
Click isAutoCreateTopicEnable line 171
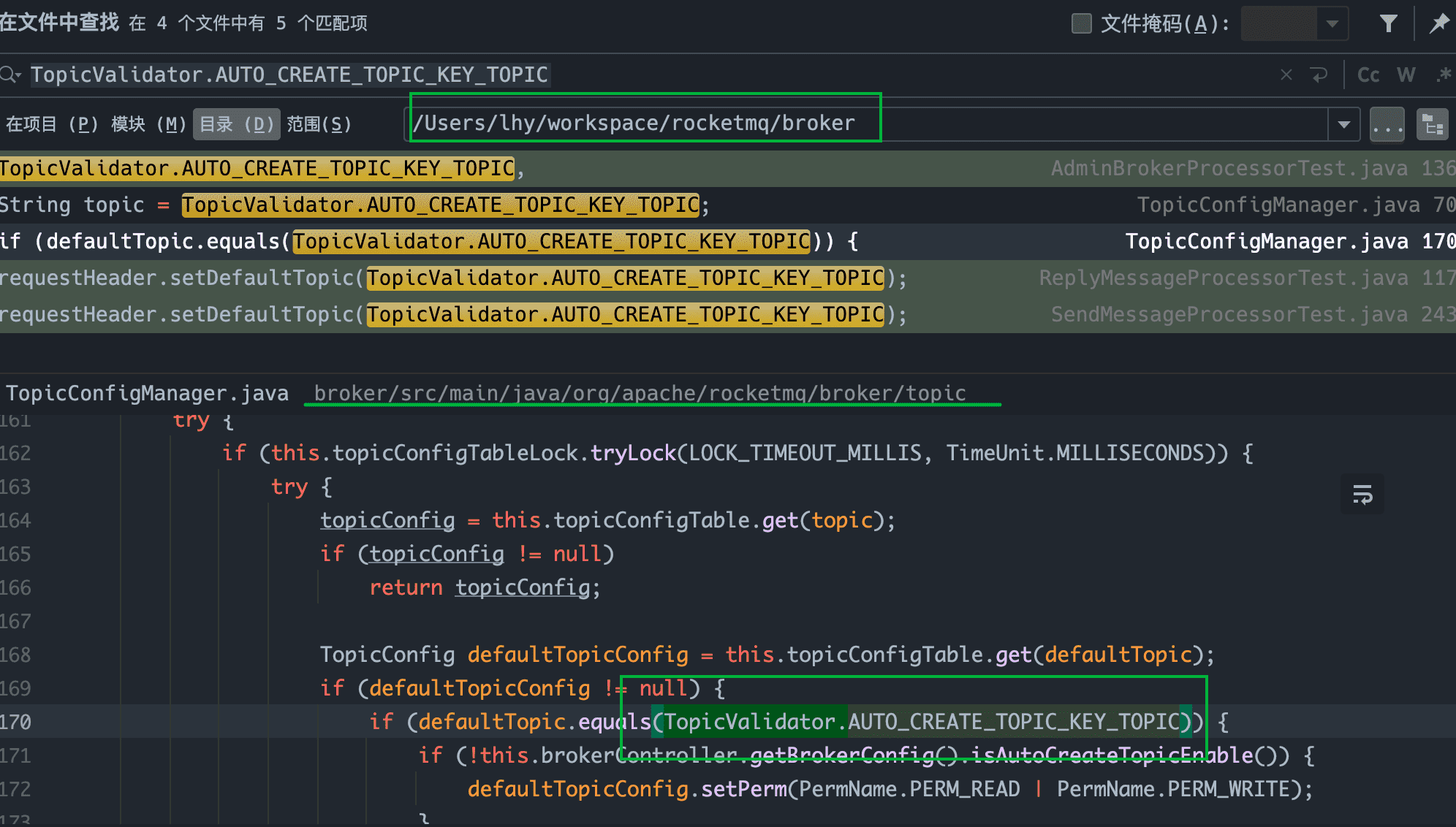point(867,755)
